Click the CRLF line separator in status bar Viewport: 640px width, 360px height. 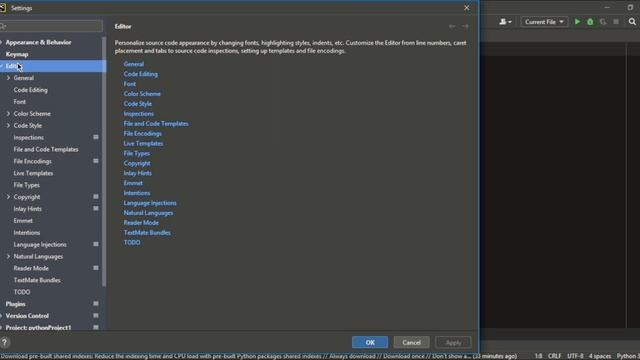coord(554,356)
